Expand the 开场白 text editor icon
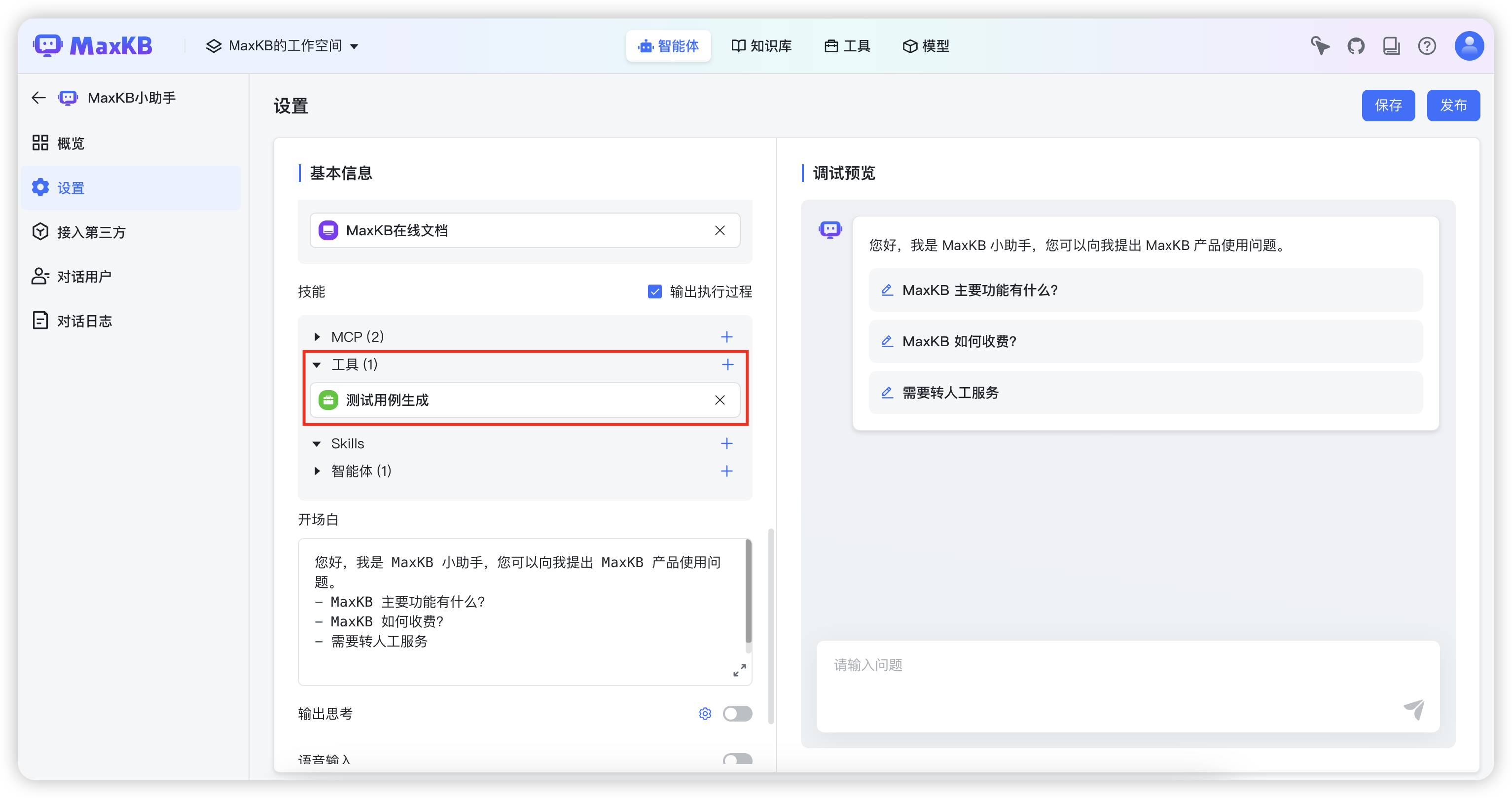 739,670
